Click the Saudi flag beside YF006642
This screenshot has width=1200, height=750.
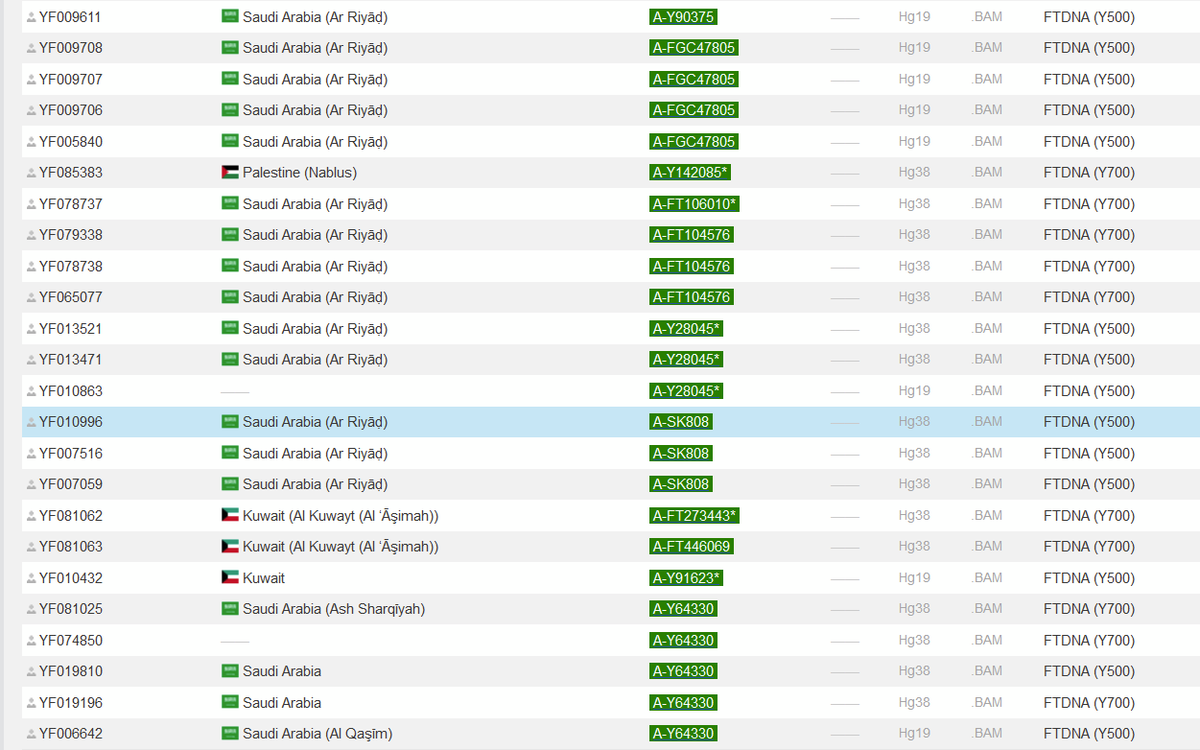point(230,733)
